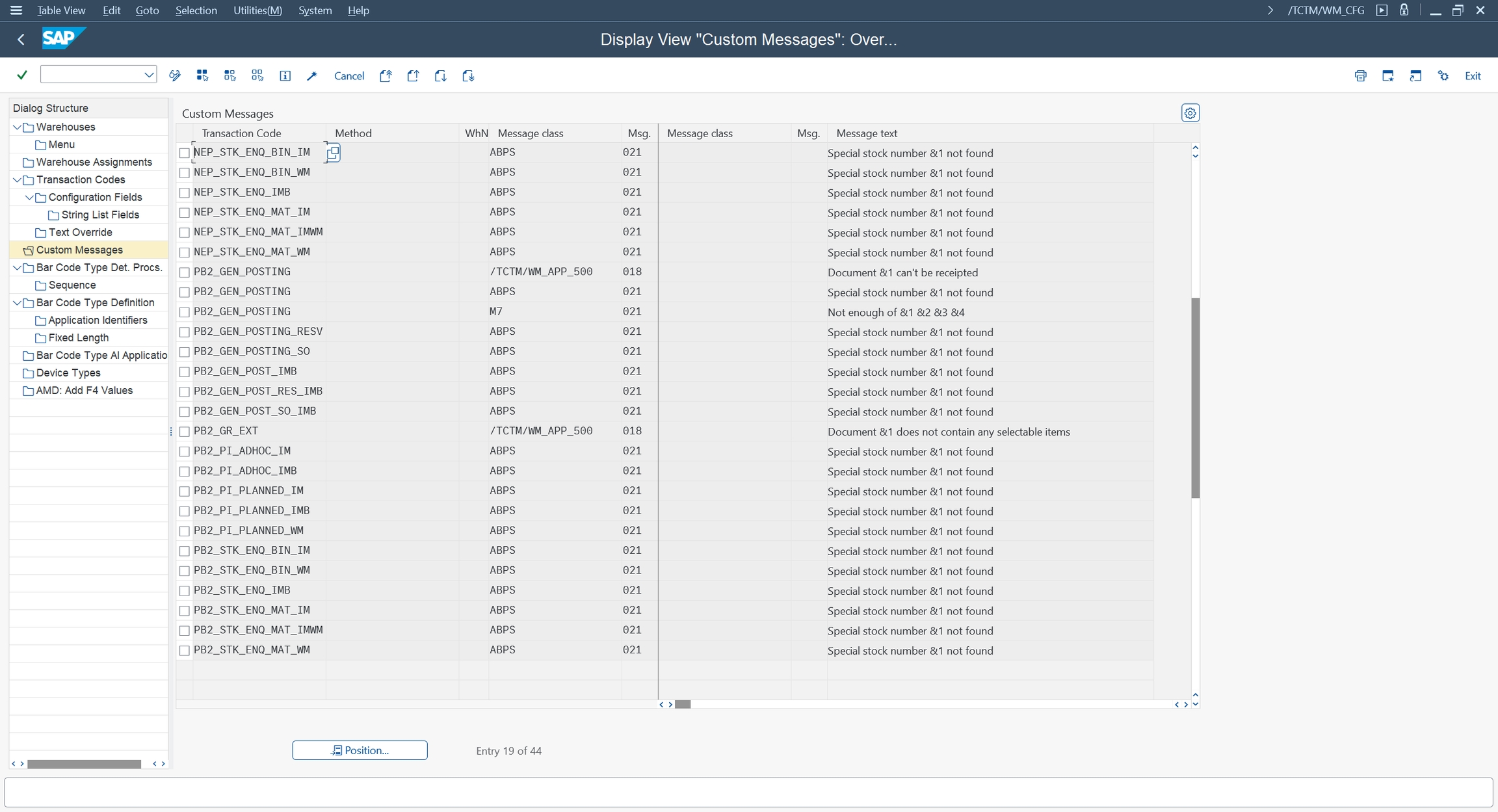Click the Select All rows toolbar icon
This screenshot has width=1498, height=812.
tap(202, 75)
